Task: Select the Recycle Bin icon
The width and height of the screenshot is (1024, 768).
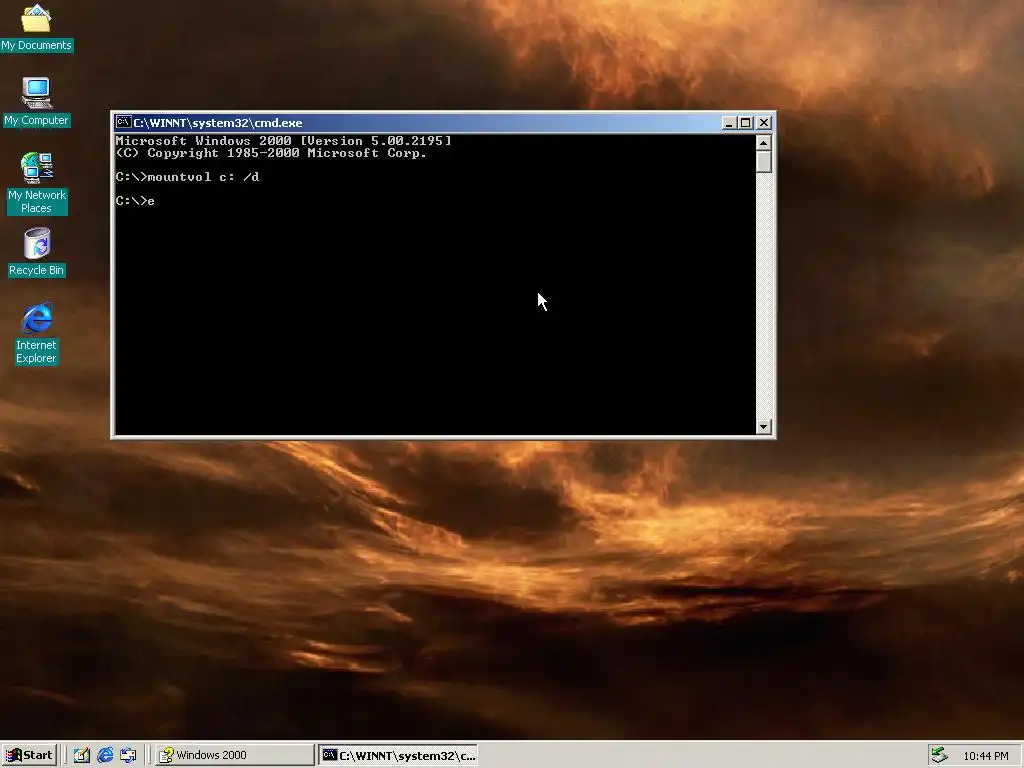Action: (36, 252)
